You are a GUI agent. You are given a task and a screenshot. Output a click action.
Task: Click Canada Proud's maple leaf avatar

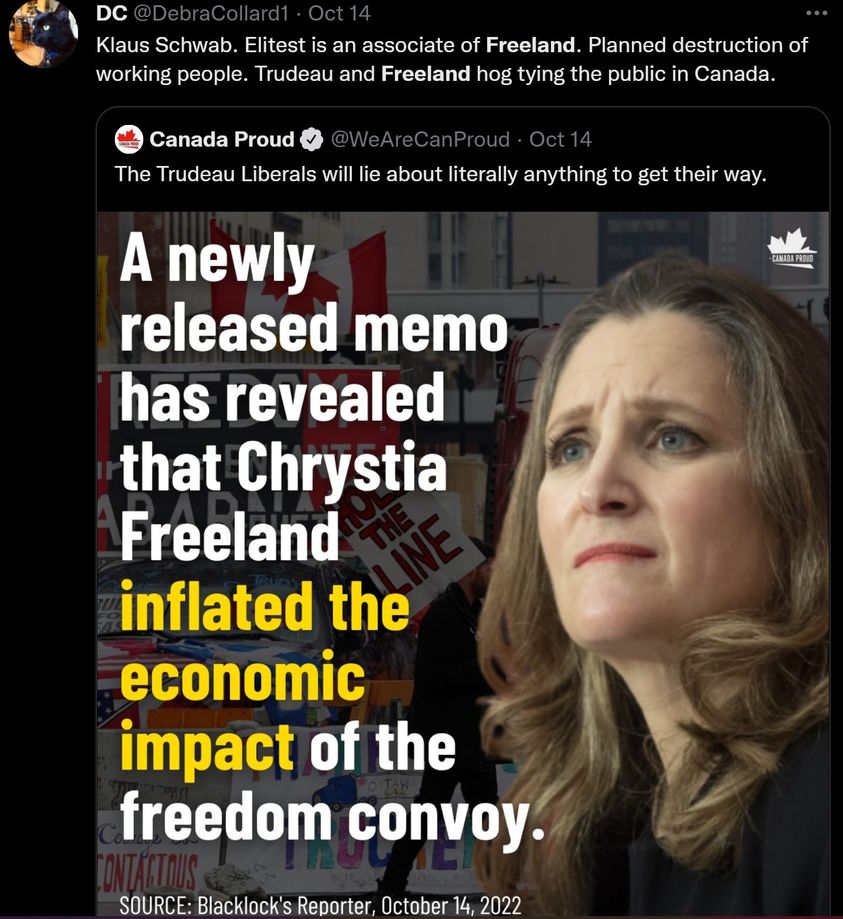(x=129, y=139)
